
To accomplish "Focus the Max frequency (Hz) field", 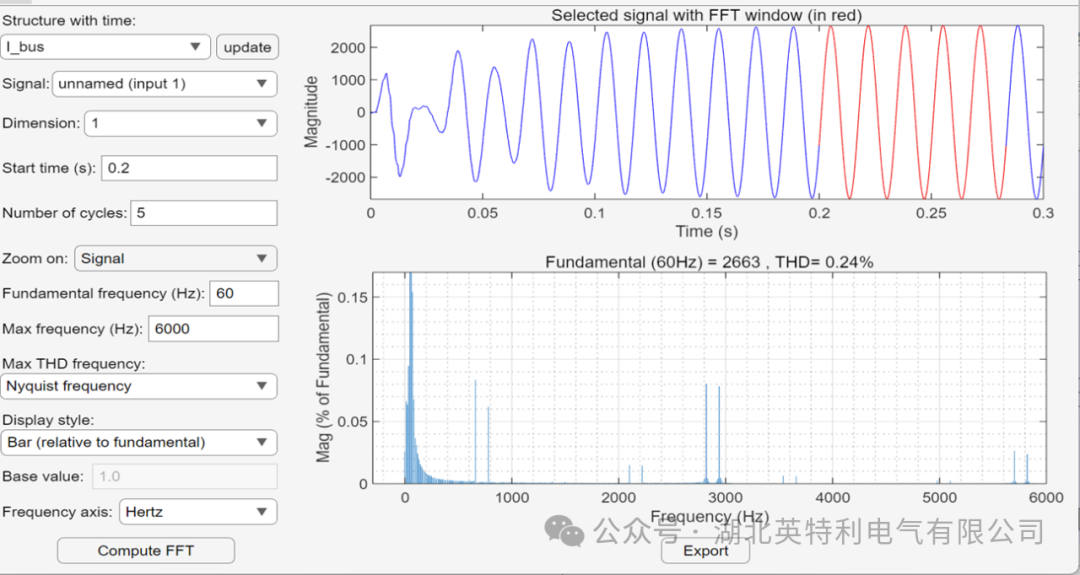I will pyautogui.click(x=213, y=329).
